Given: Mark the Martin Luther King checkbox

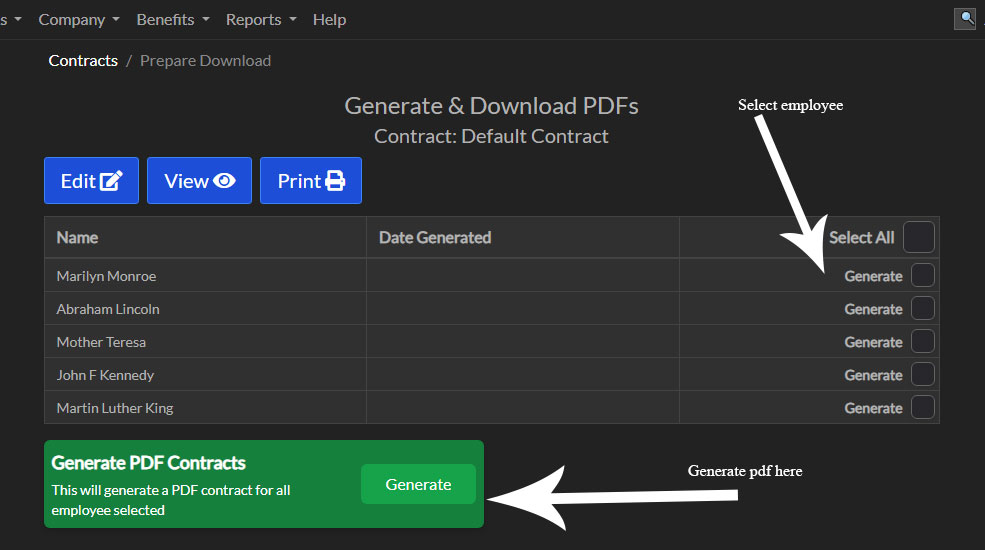Looking at the screenshot, I should click(x=922, y=407).
